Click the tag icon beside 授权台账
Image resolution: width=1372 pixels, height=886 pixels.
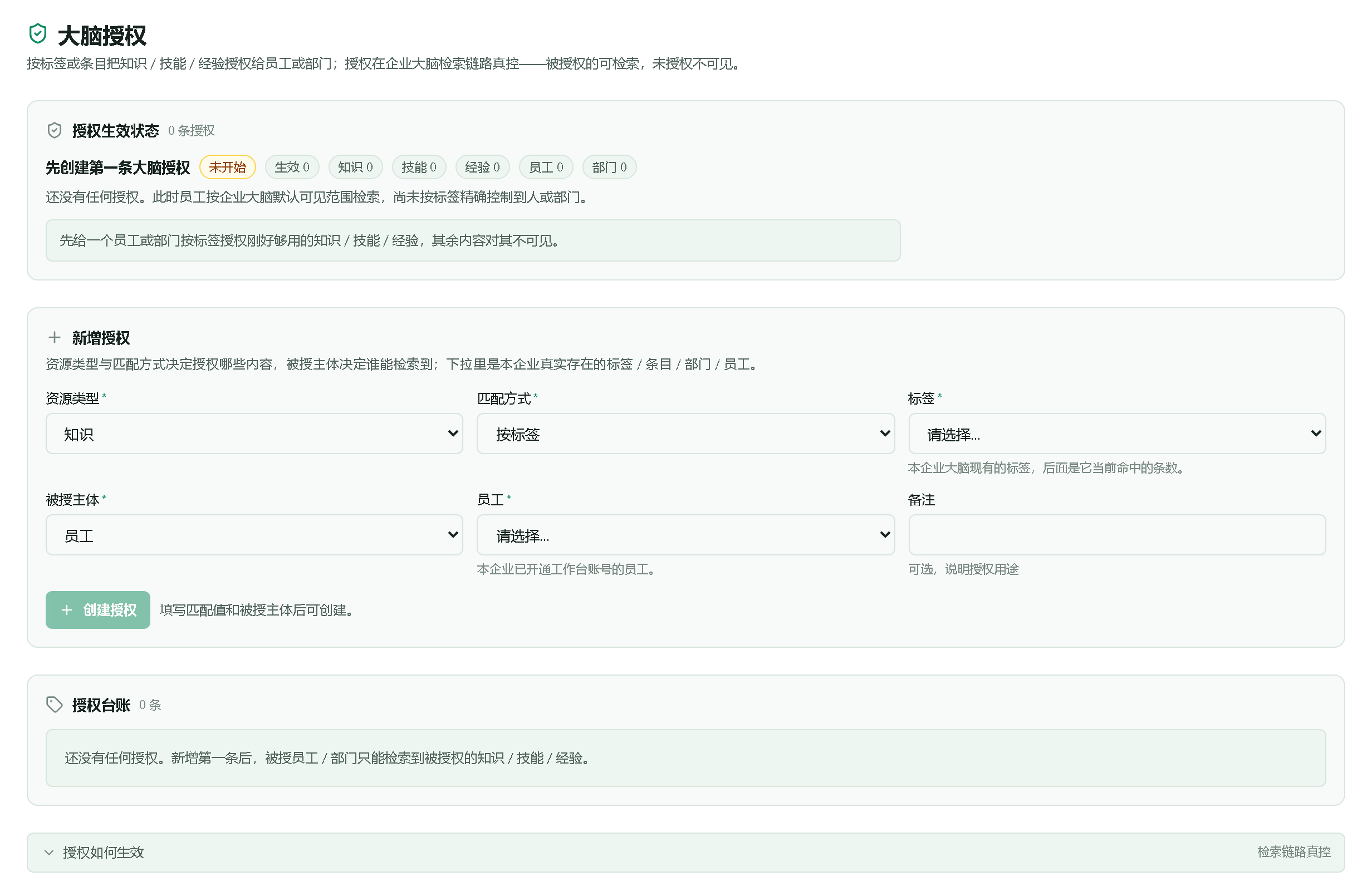pyautogui.click(x=54, y=704)
